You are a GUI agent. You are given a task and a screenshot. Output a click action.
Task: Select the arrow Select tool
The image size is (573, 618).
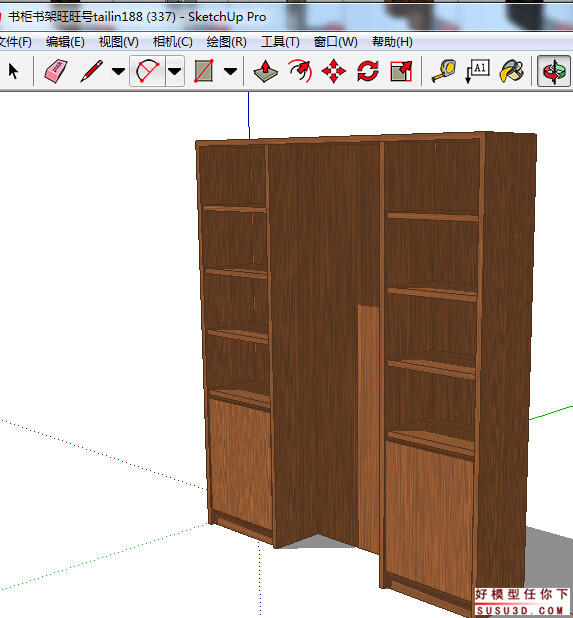(x=13, y=71)
